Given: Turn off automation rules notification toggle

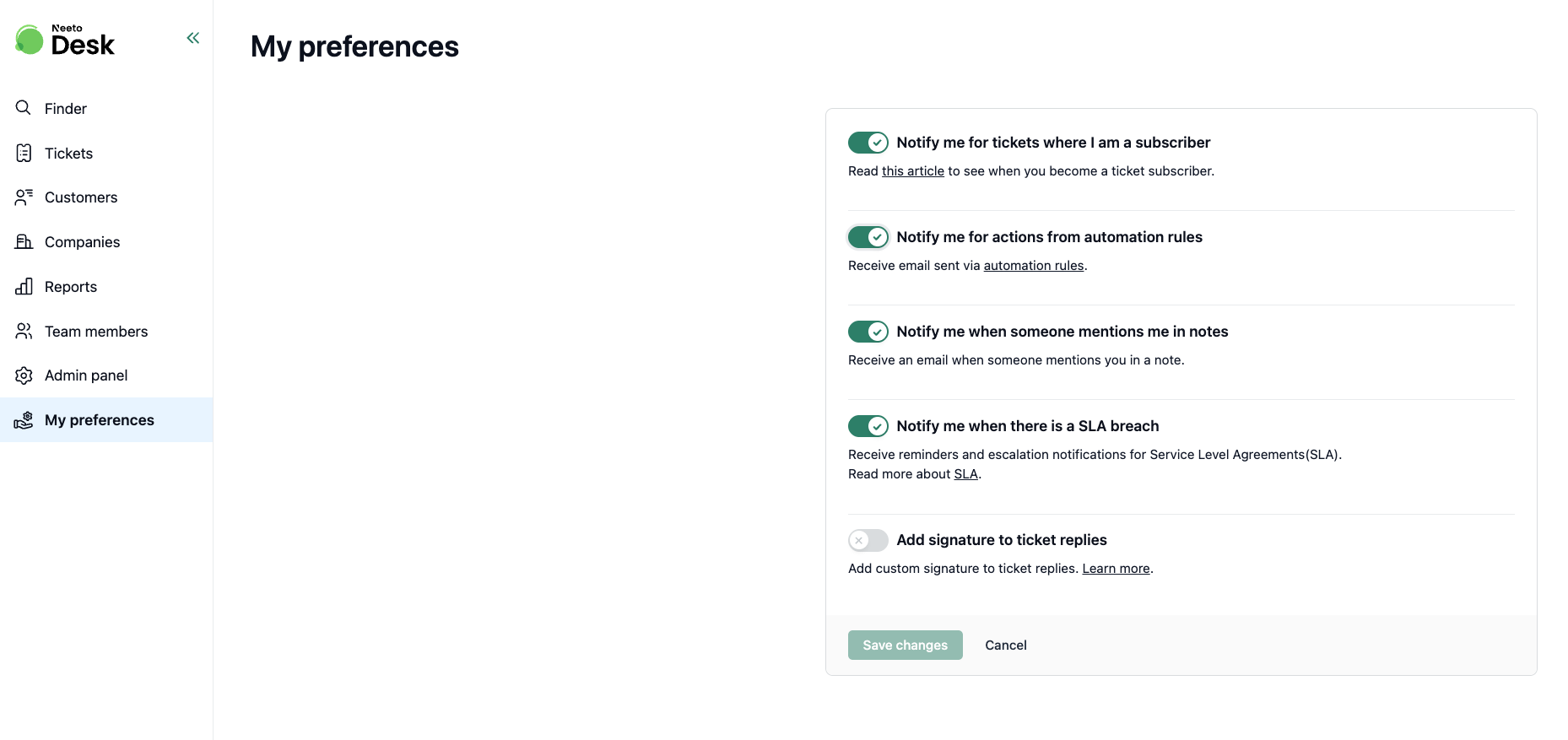Looking at the screenshot, I should (x=868, y=237).
